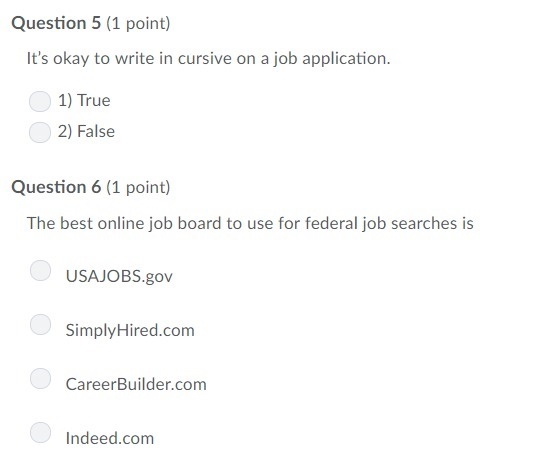Click '(1 point)' beside Question 6
The image size is (539, 465).
point(138,188)
